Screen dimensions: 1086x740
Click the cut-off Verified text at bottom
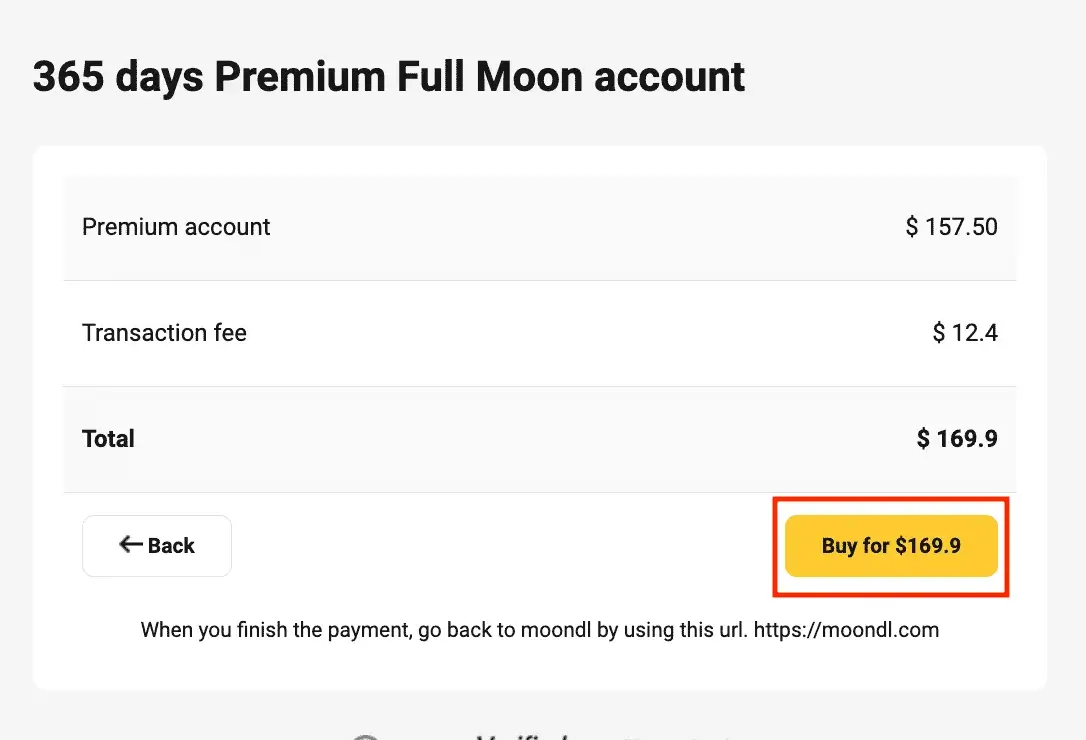click(x=522, y=737)
